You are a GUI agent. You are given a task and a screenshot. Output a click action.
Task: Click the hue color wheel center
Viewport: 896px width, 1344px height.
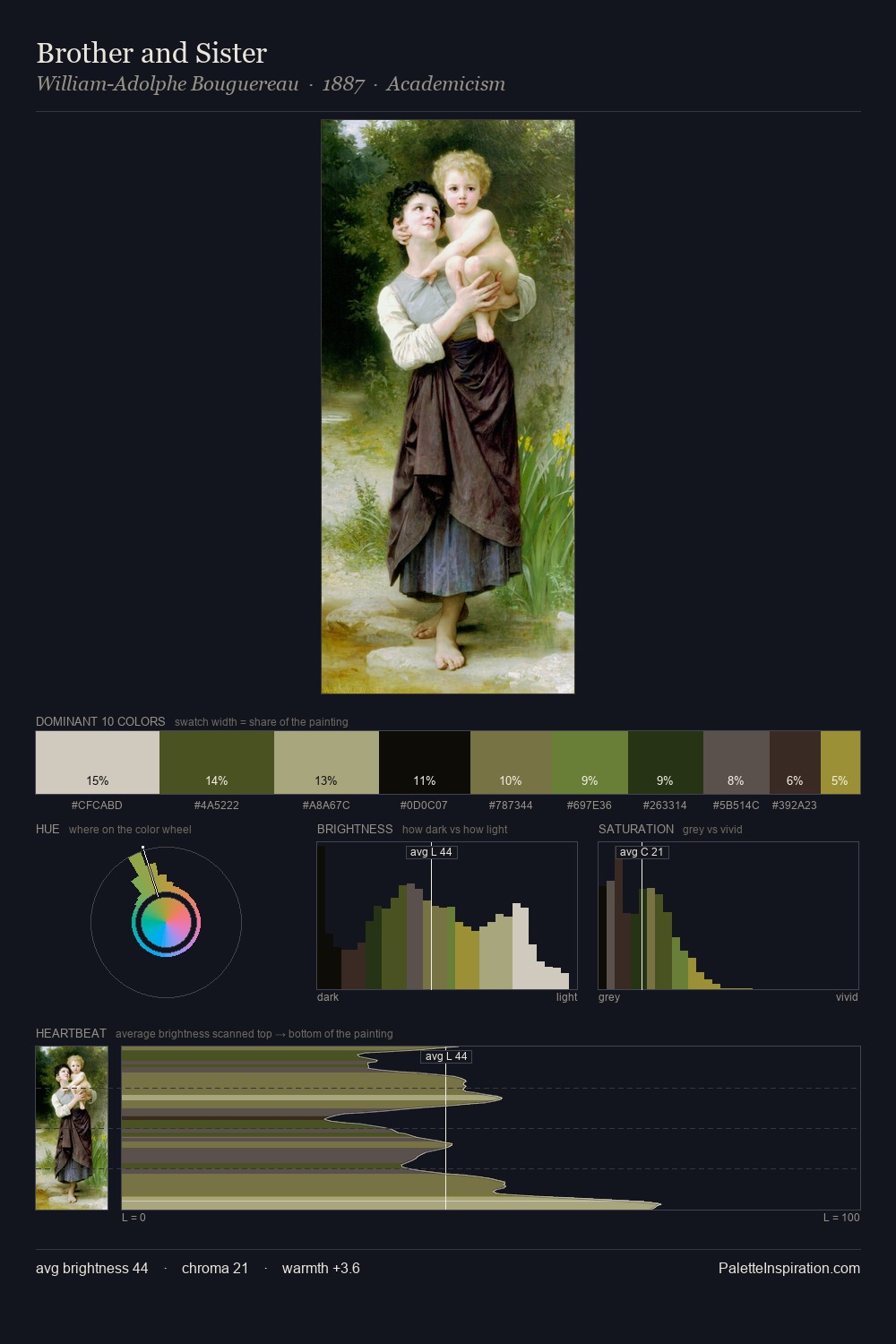click(166, 923)
